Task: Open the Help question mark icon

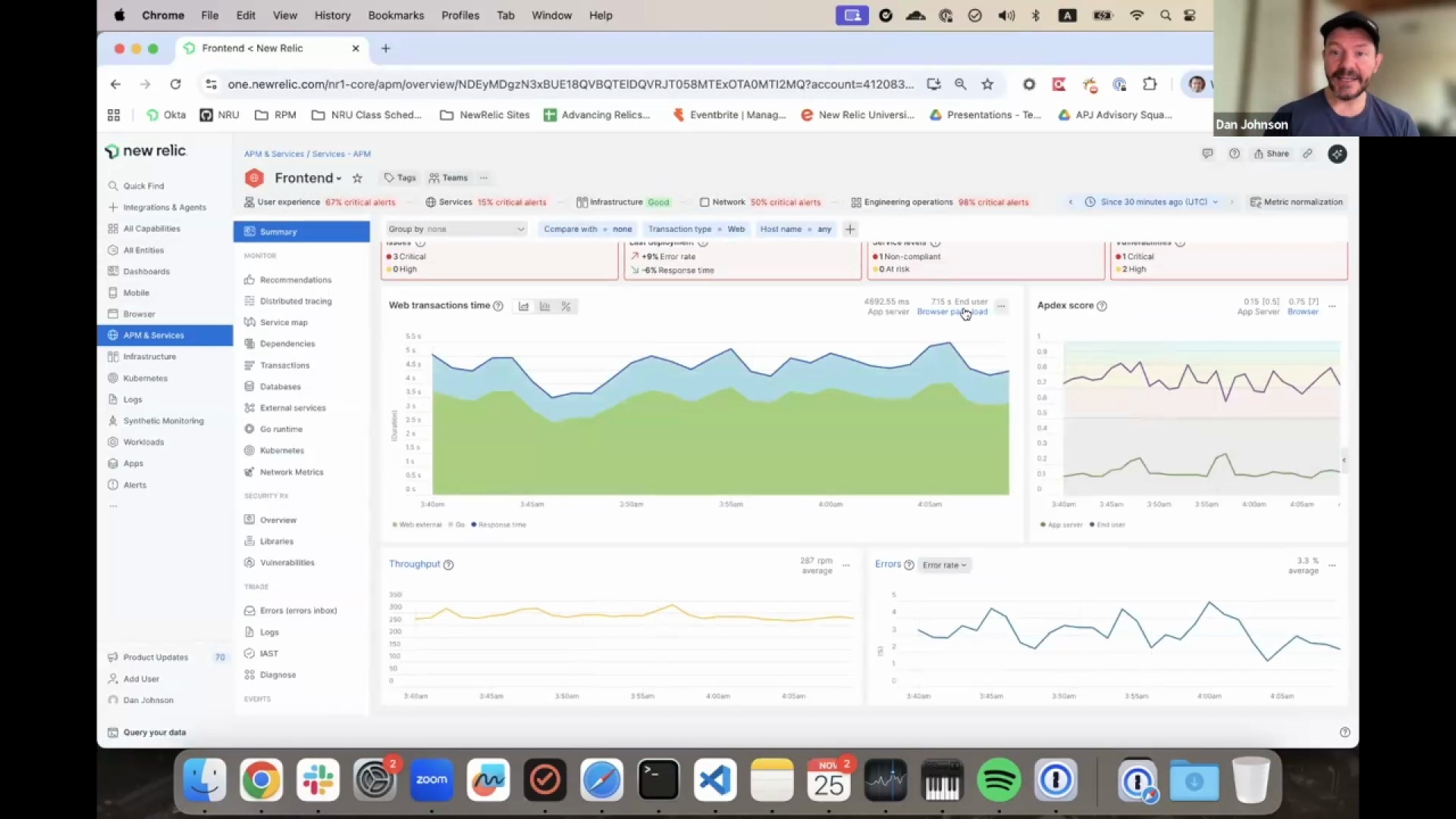Action: tap(1234, 154)
